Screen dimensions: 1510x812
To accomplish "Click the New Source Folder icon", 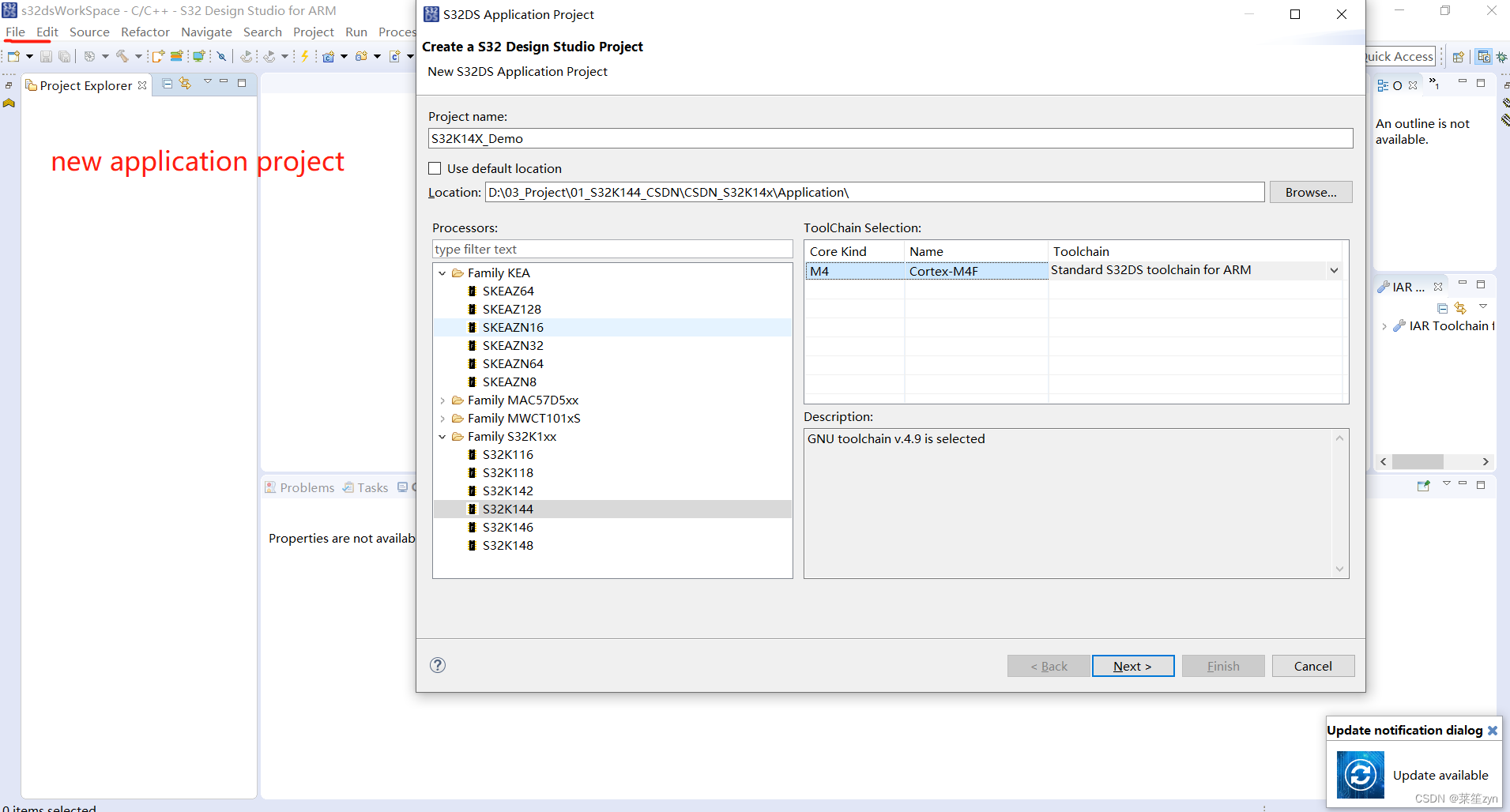I will [362, 56].
